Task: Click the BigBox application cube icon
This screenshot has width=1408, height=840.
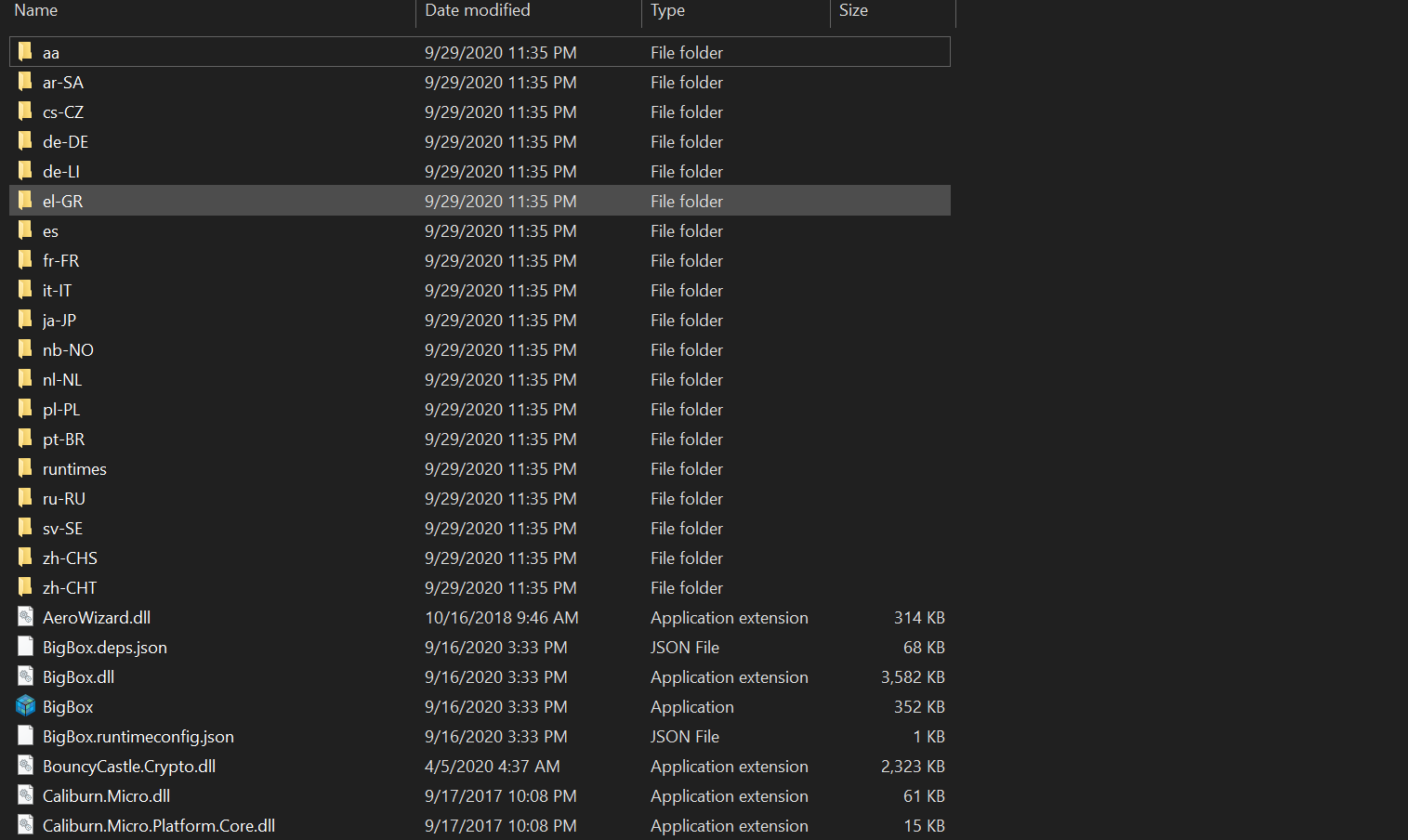Action: [x=25, y=706]
